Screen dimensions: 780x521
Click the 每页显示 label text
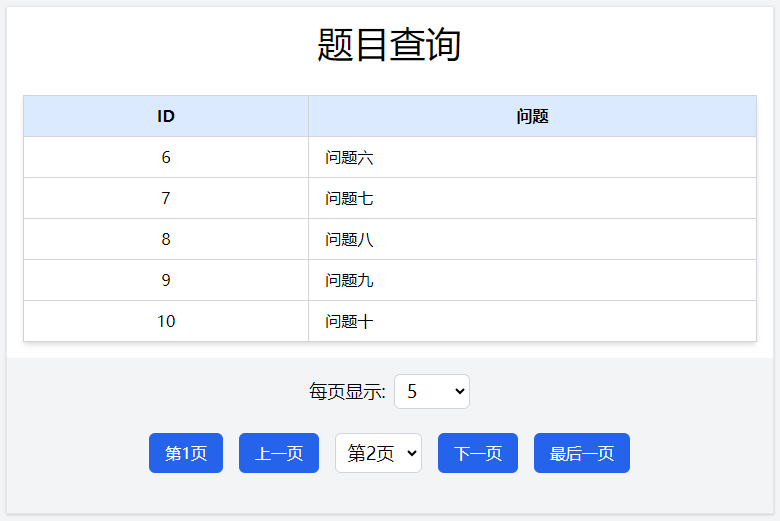click(347, 392)
